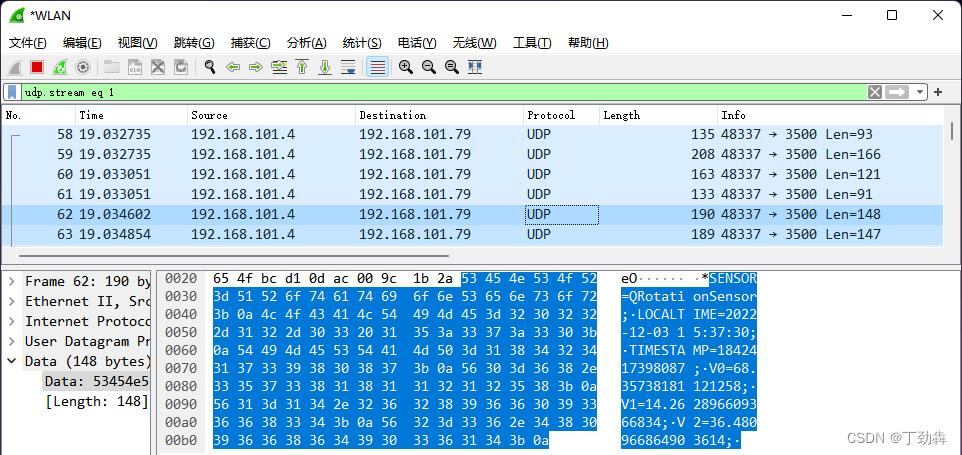The image size is (962, 455).
Task: Open the 无线(W) menu
Action: (x=474, y=43)
